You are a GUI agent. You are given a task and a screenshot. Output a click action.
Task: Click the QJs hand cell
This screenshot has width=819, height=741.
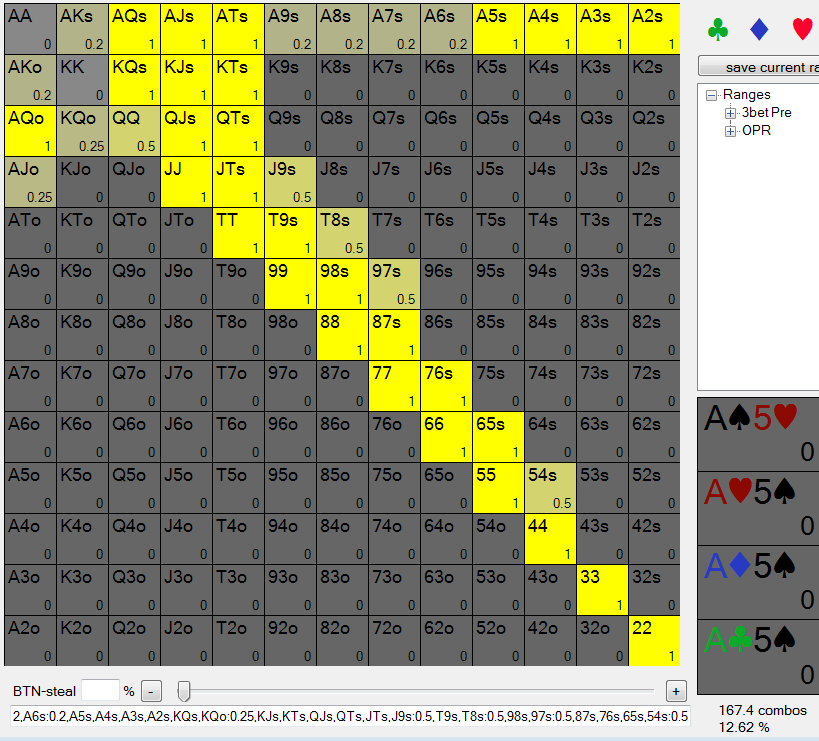pyautogui.click(x=186, y=131)
